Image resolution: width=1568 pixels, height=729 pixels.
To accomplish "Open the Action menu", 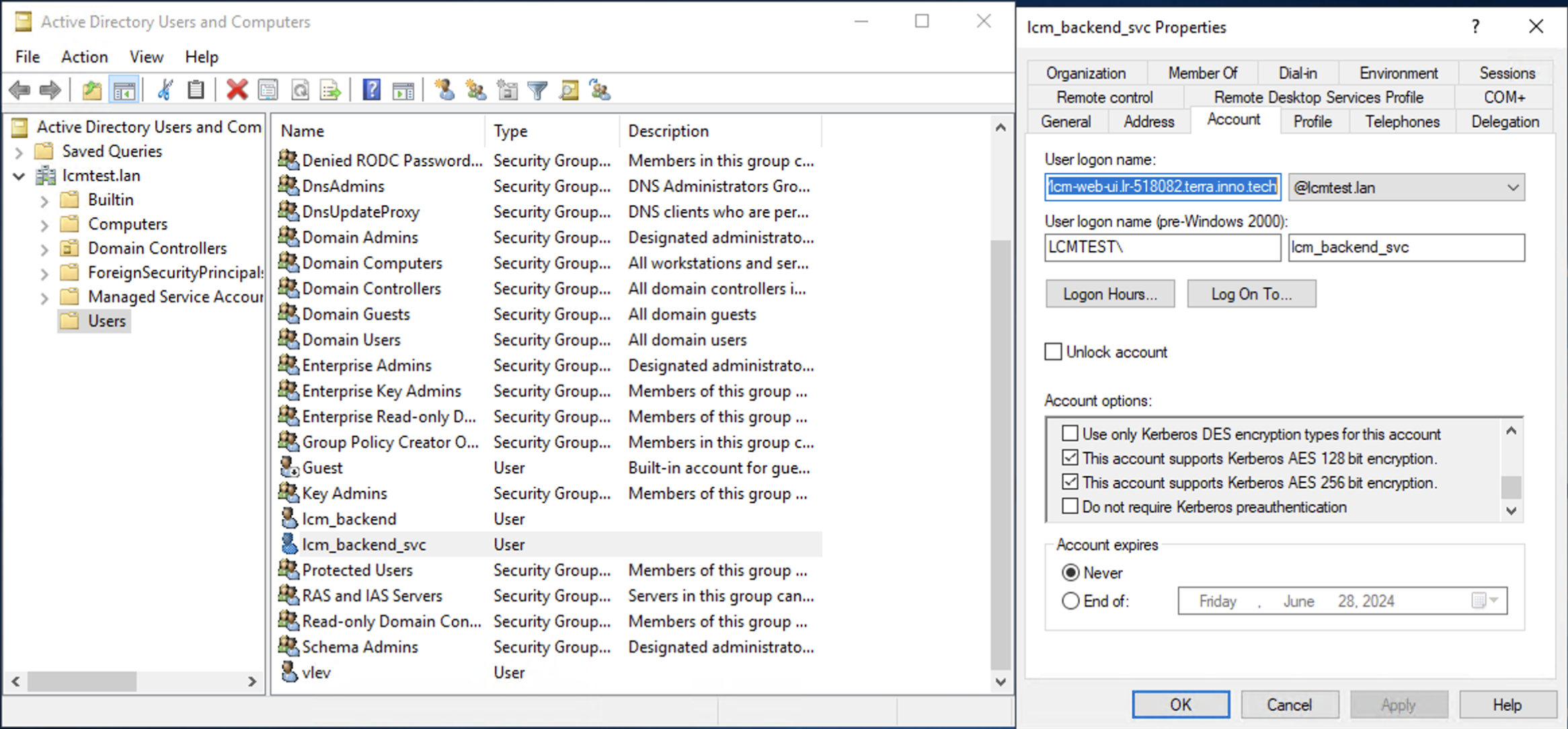I will 84,57.
